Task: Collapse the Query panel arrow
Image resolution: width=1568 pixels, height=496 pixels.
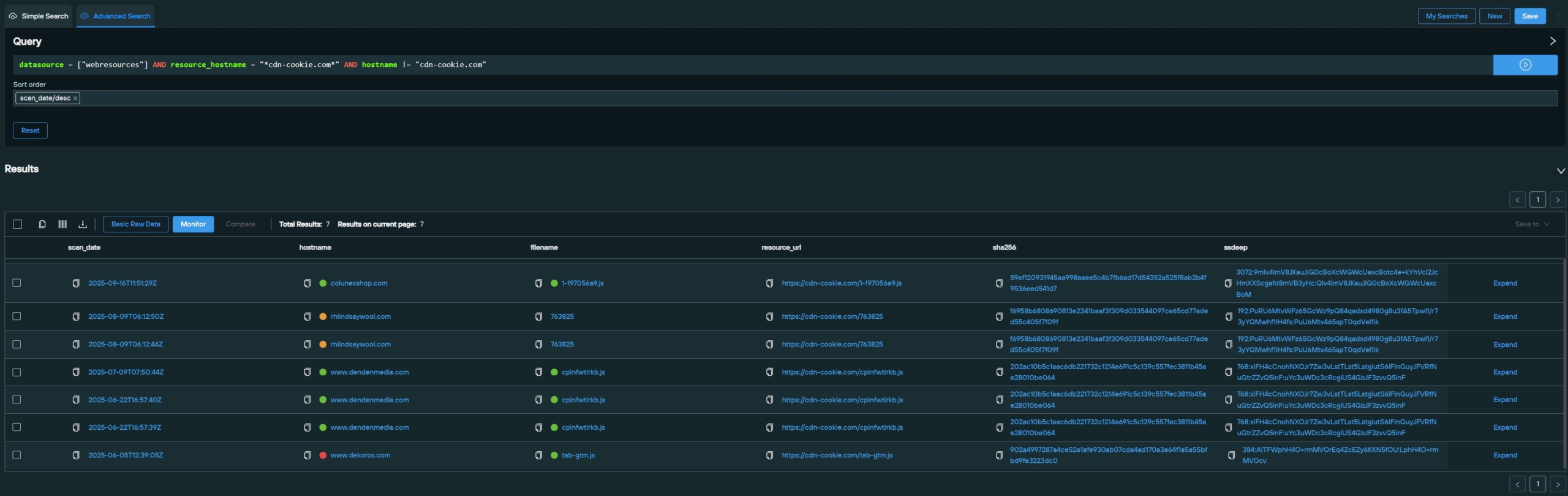Action: pyautogui.click(x=1552, y=41)
